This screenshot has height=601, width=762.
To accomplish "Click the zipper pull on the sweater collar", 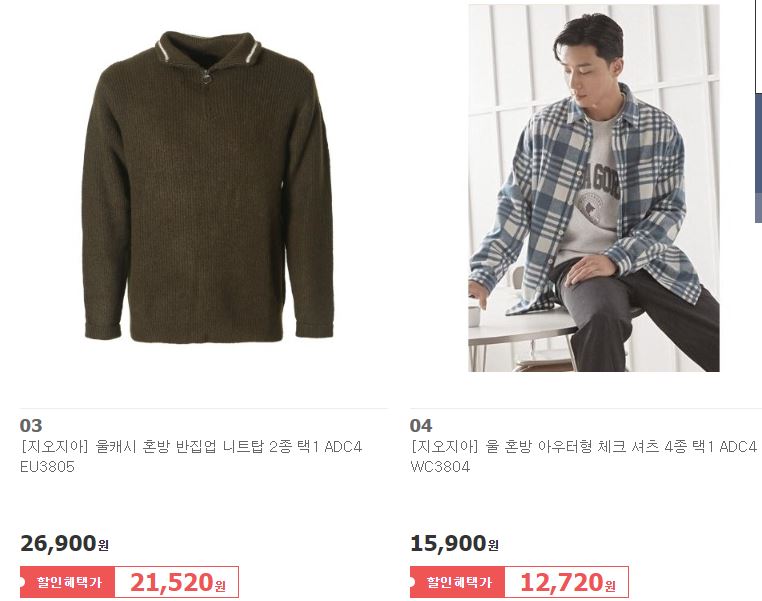I will click(207, 78).
